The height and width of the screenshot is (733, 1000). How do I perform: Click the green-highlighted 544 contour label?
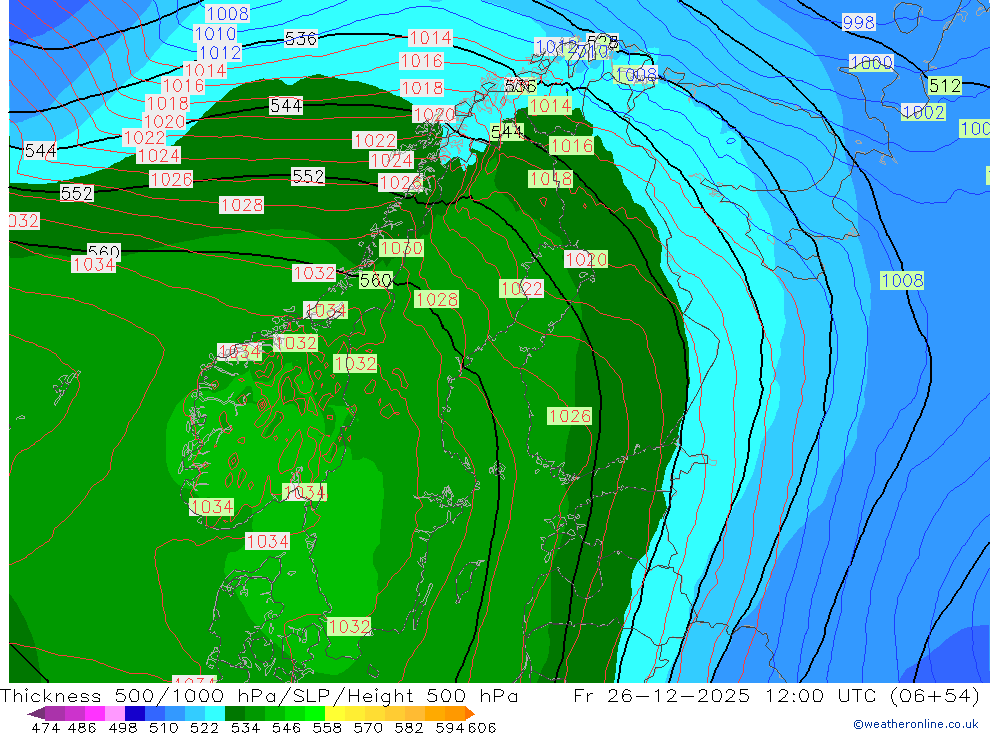point(507,132)
